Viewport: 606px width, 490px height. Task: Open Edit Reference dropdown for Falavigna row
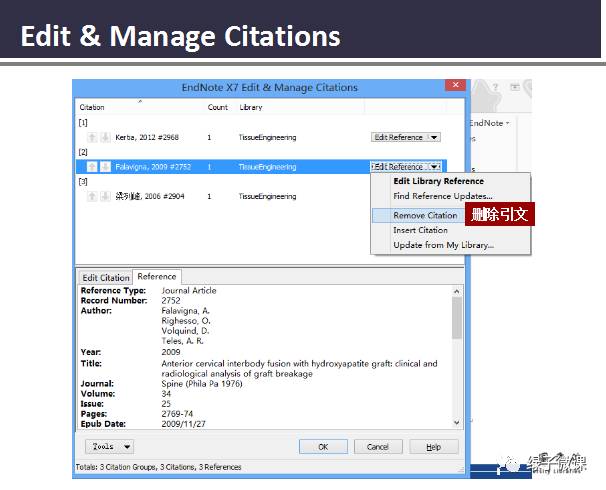point(405,167)
